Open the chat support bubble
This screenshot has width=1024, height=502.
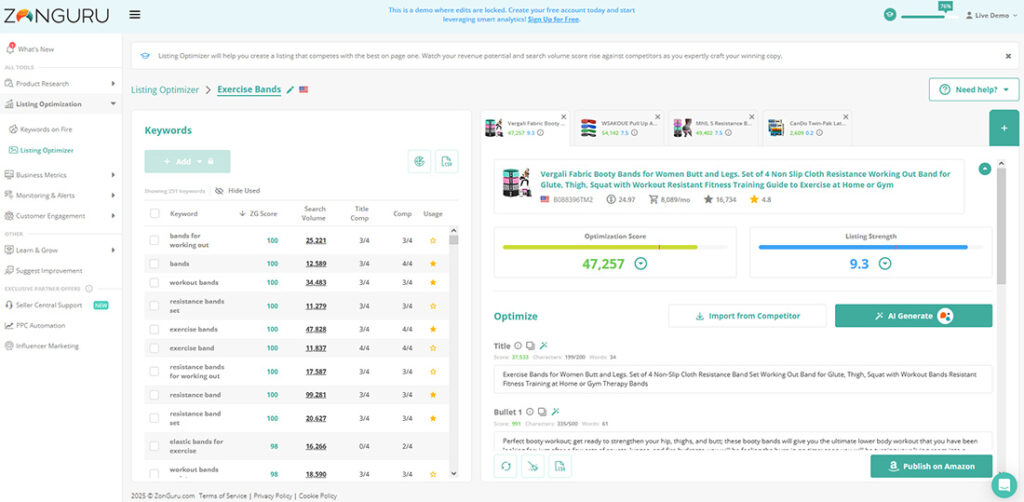pos(1004,485)
